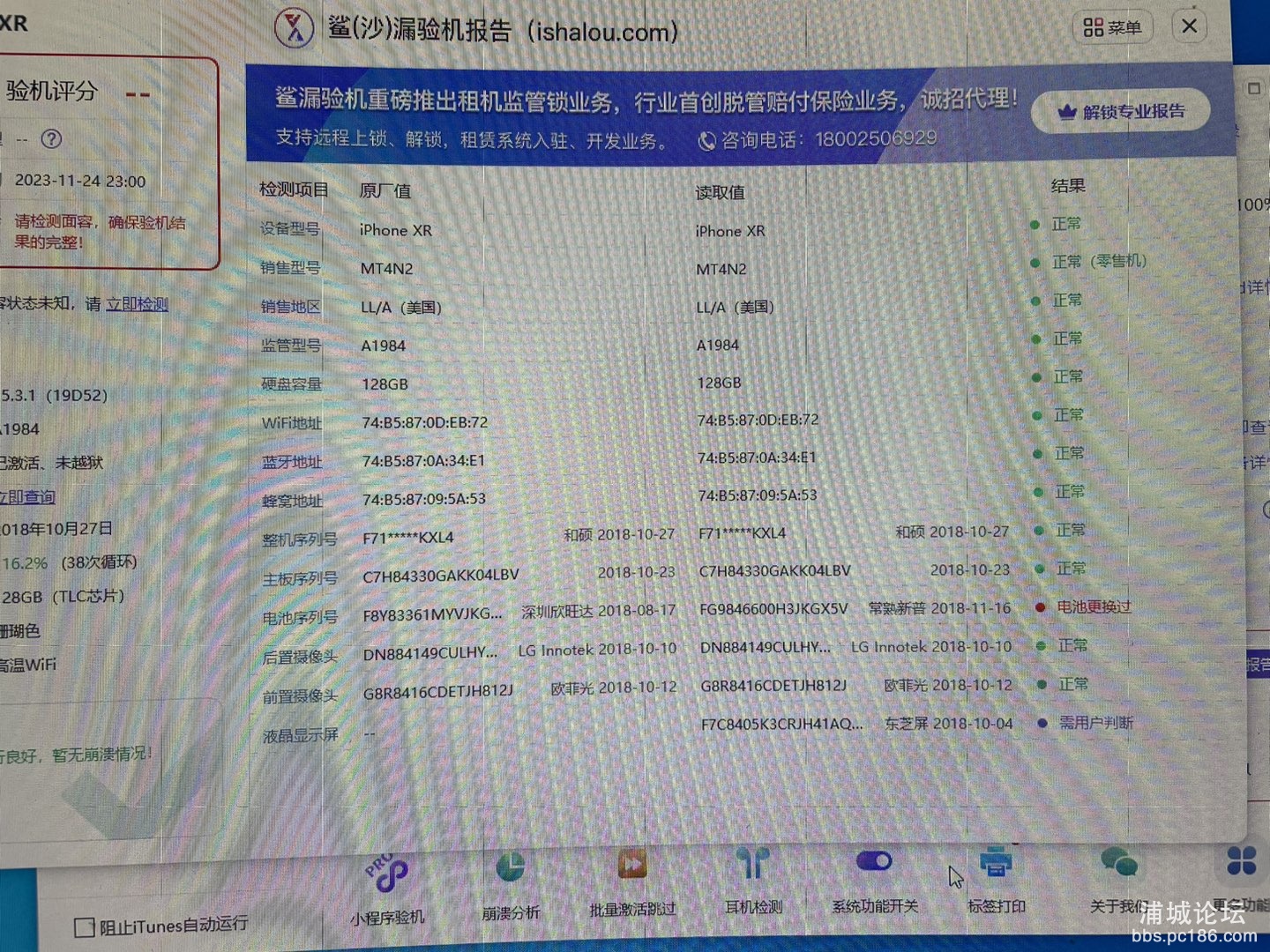
Task: Select the 主板序列号 row label
Action: pyautogui.click(x=300, y=579)
